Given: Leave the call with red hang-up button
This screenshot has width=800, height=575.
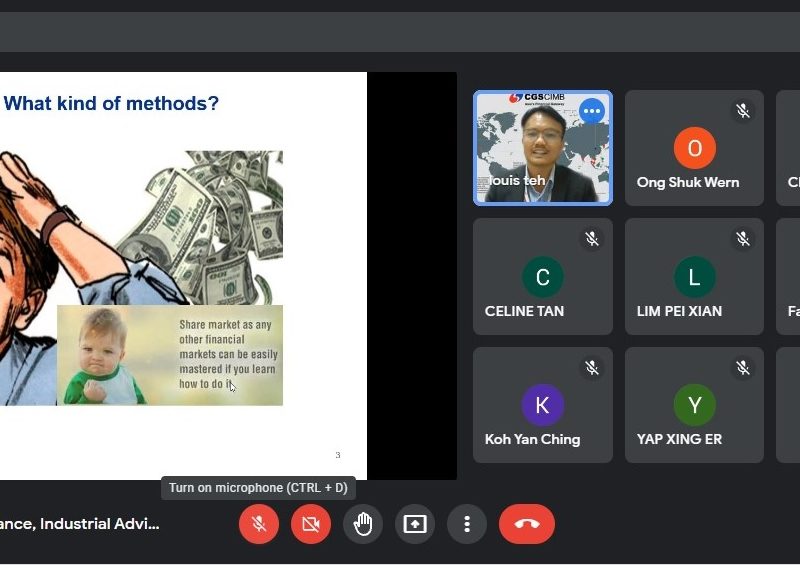Looking at the screenshot, I should pyautogui.click(x=527, y=524).
